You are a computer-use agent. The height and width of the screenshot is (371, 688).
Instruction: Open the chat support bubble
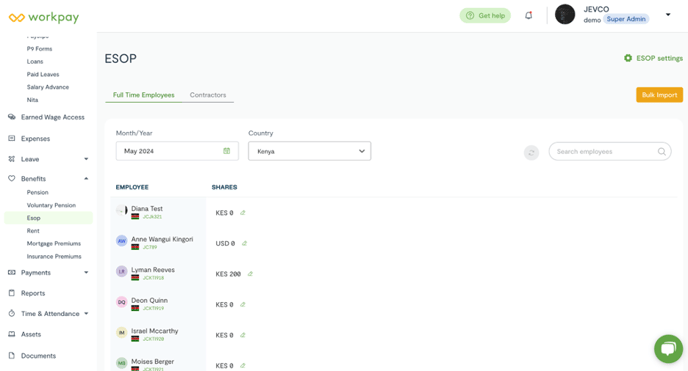tap(668, 349)
